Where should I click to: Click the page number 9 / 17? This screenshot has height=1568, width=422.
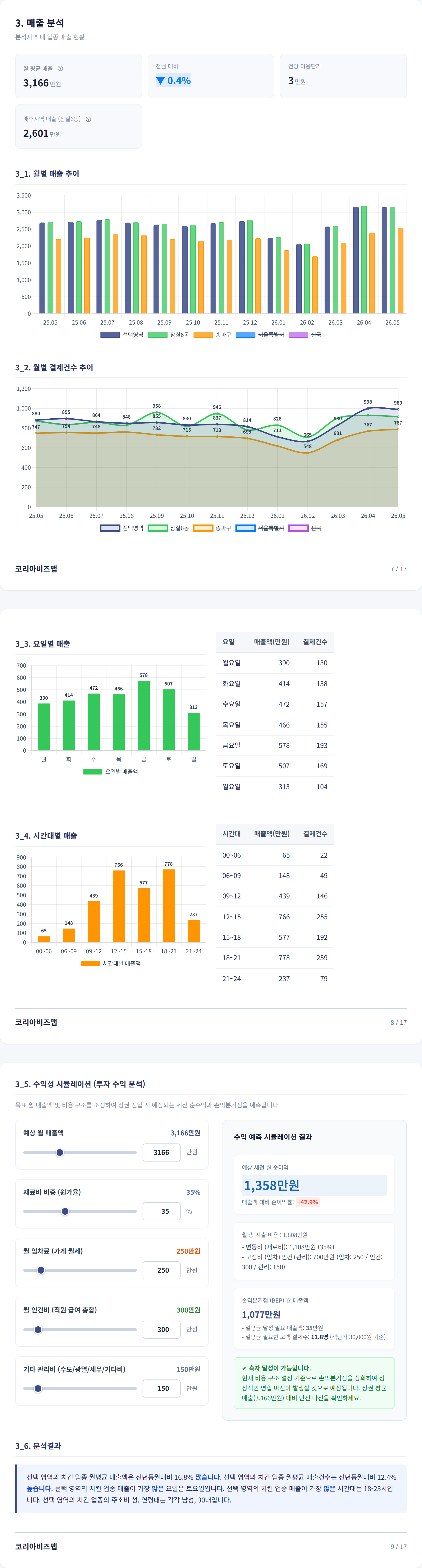399,1546
